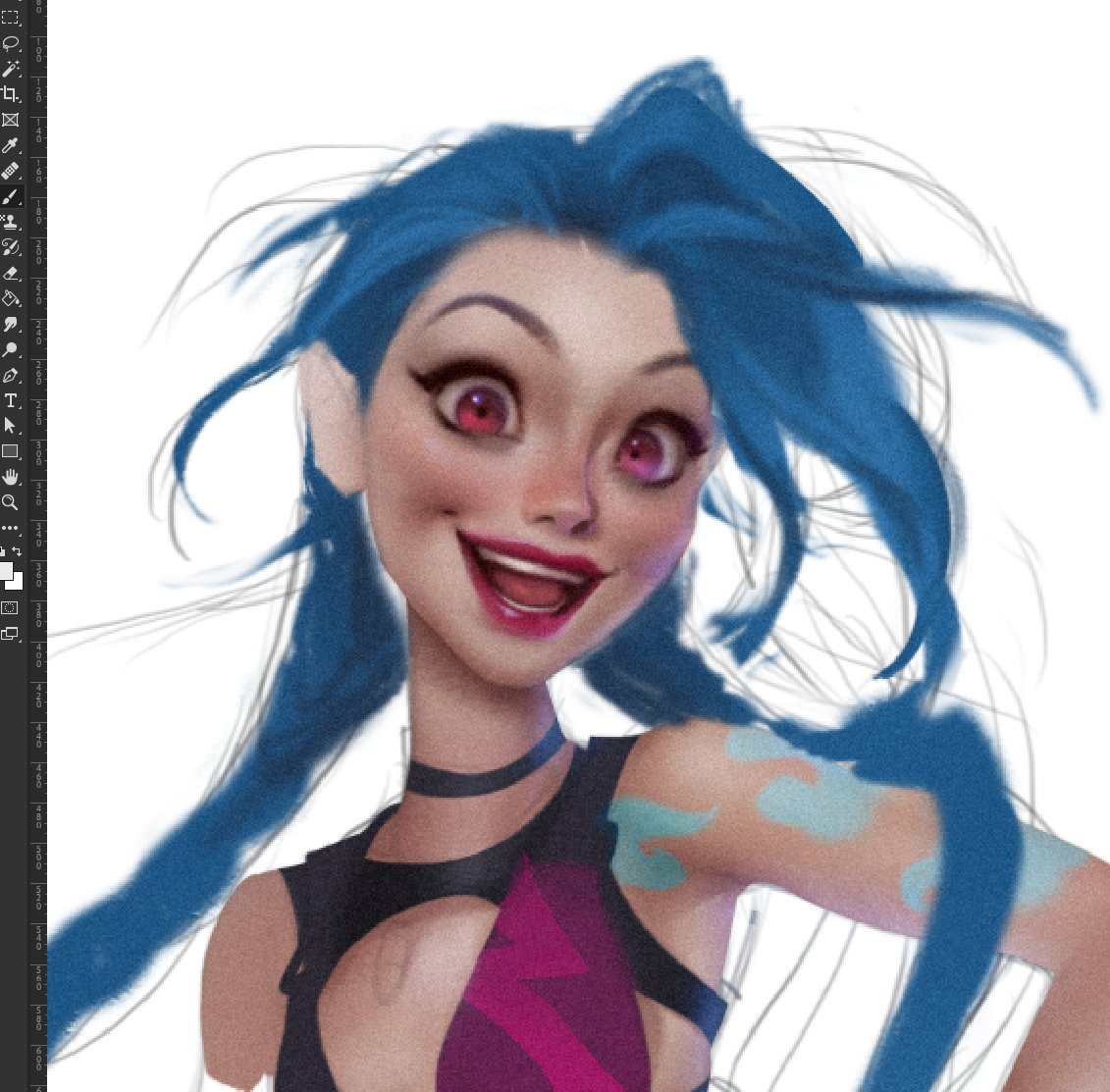
Task: Activate the Horizontal Type tool
Action: 10,400
